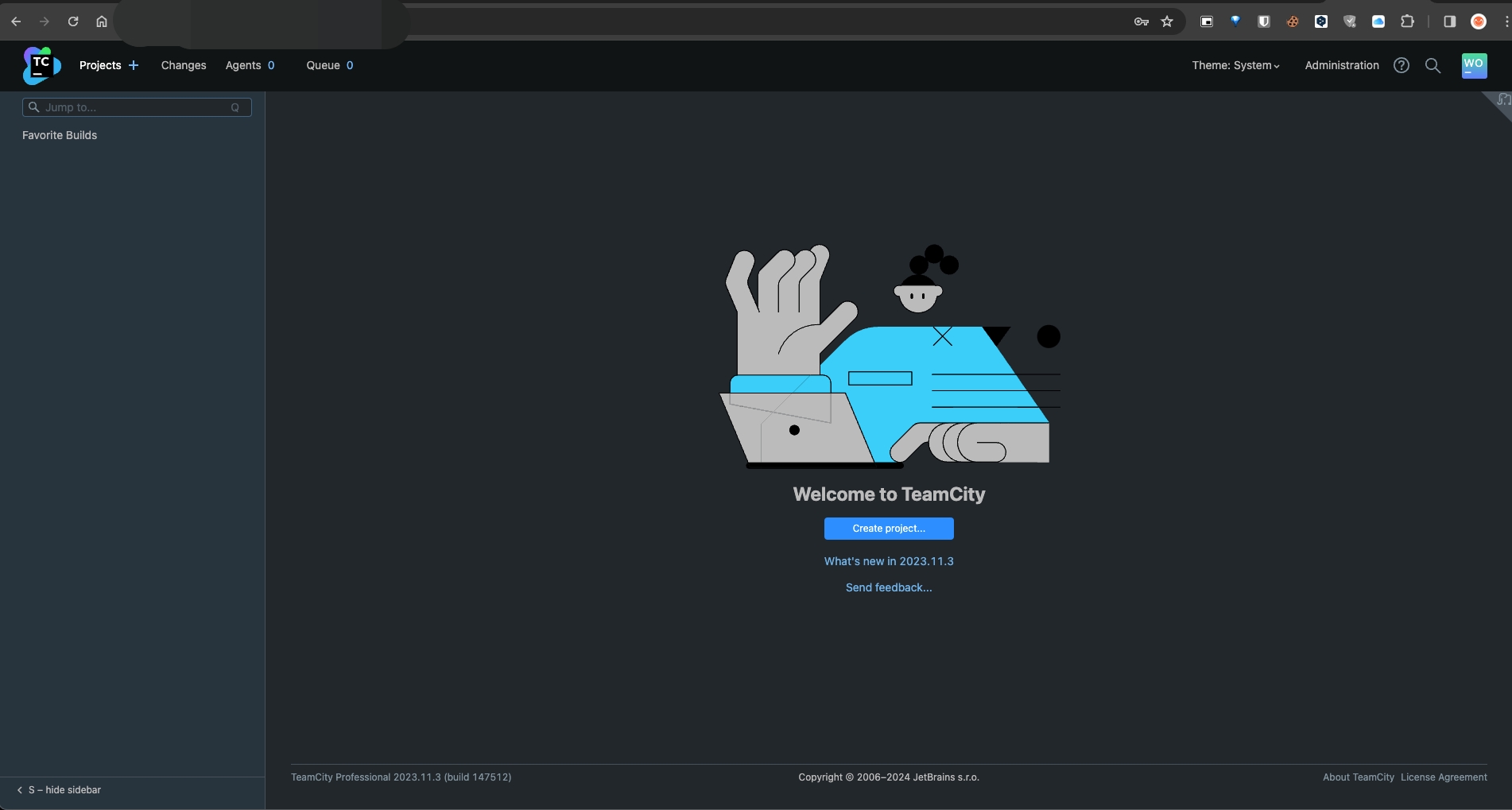
Task: Click the Create project... button
Action: (889, 529)
